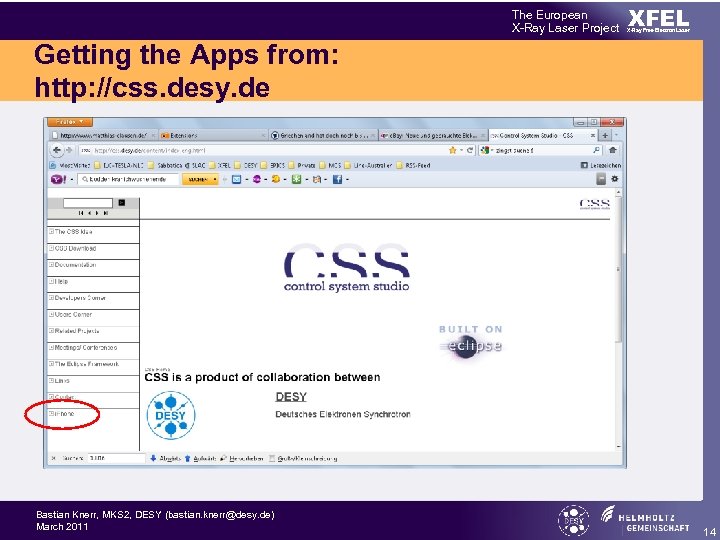Click the Yahoo logo in the toolbar
This screenshot has width=720, height=540.
coord(58,180)
